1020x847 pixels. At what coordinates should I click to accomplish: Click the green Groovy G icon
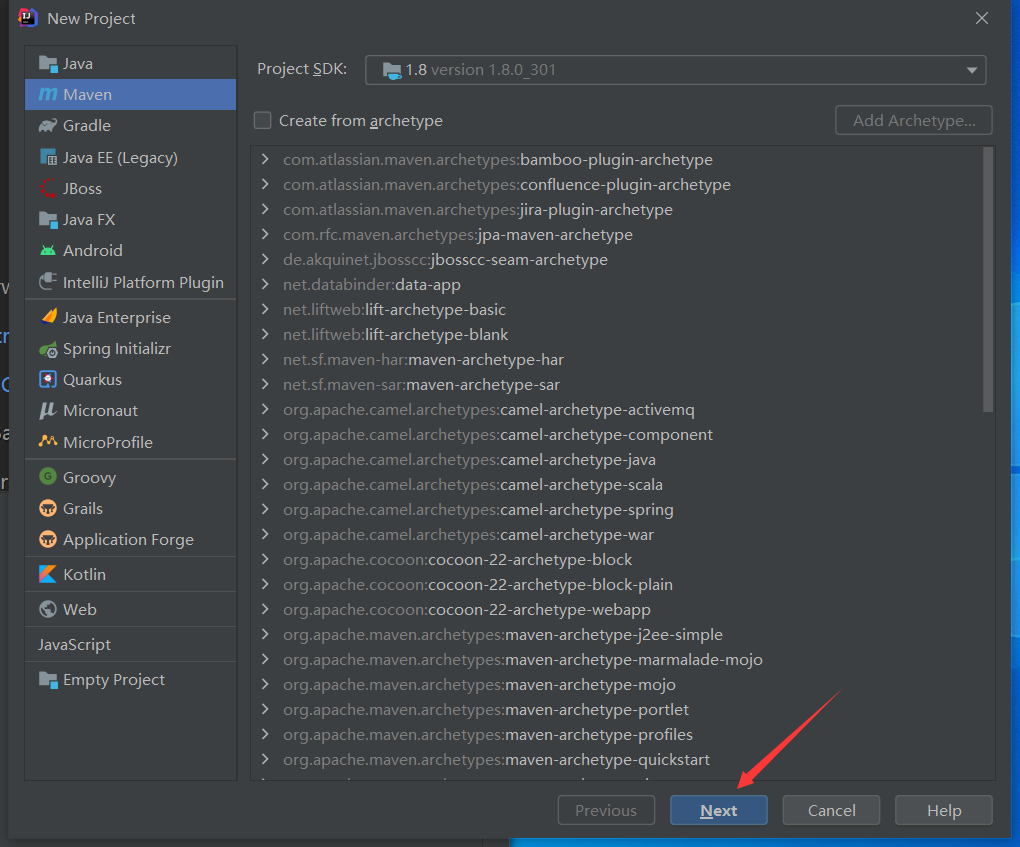point(48,477)
